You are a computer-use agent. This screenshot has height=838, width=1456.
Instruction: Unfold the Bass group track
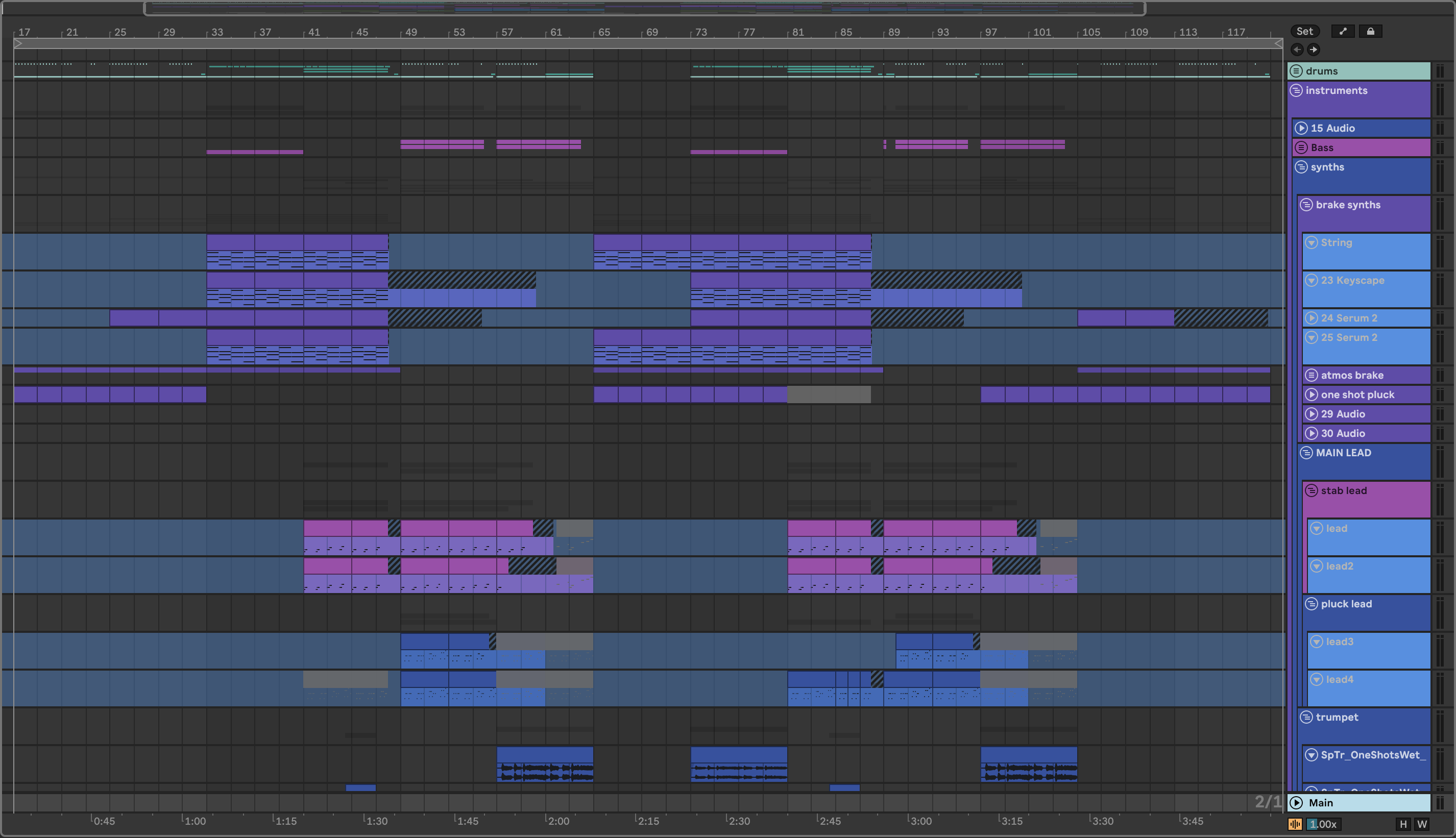1301,147
